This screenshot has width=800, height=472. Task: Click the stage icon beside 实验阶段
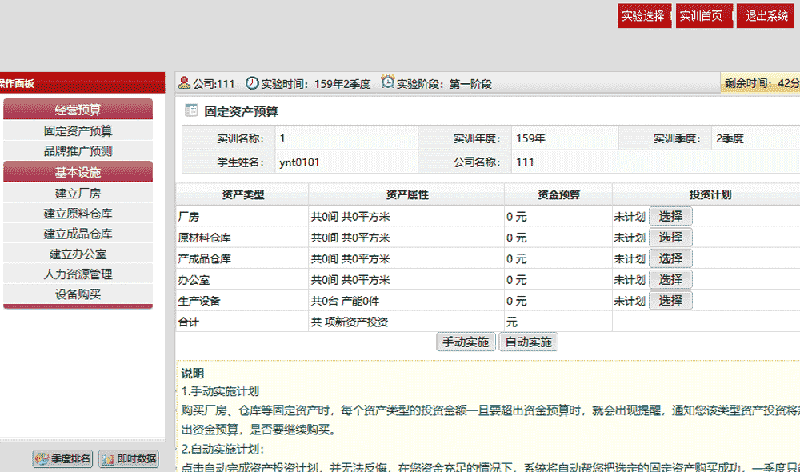388,83
